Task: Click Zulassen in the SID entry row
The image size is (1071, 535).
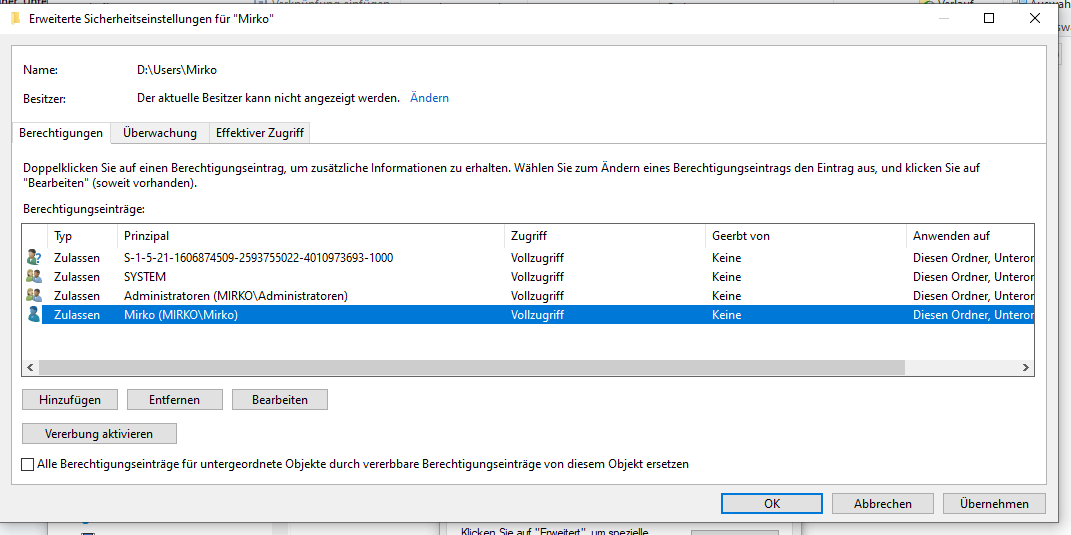Action: [77, 258]
